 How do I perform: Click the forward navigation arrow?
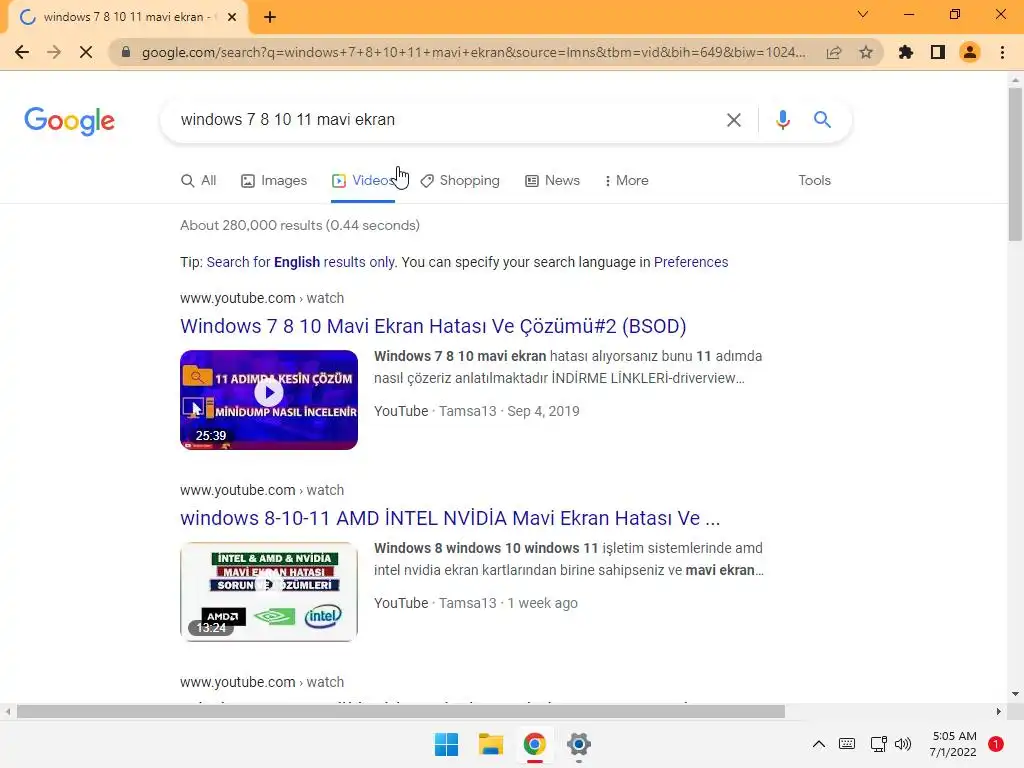tap(54, 52)
